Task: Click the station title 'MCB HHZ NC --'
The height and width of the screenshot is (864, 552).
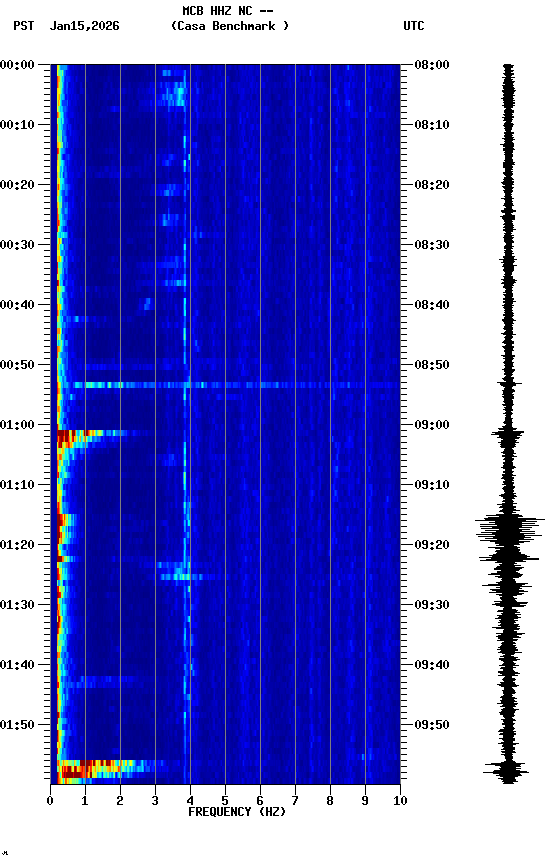Action: coord(228,11)
